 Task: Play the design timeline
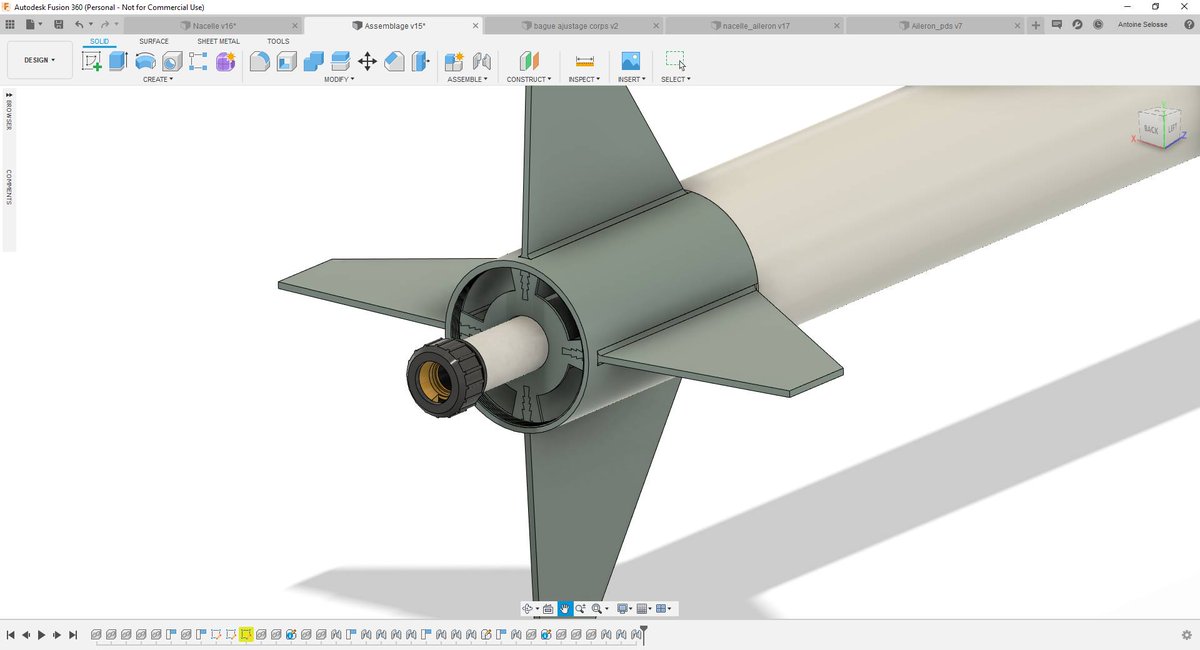(x=41, y=634)
